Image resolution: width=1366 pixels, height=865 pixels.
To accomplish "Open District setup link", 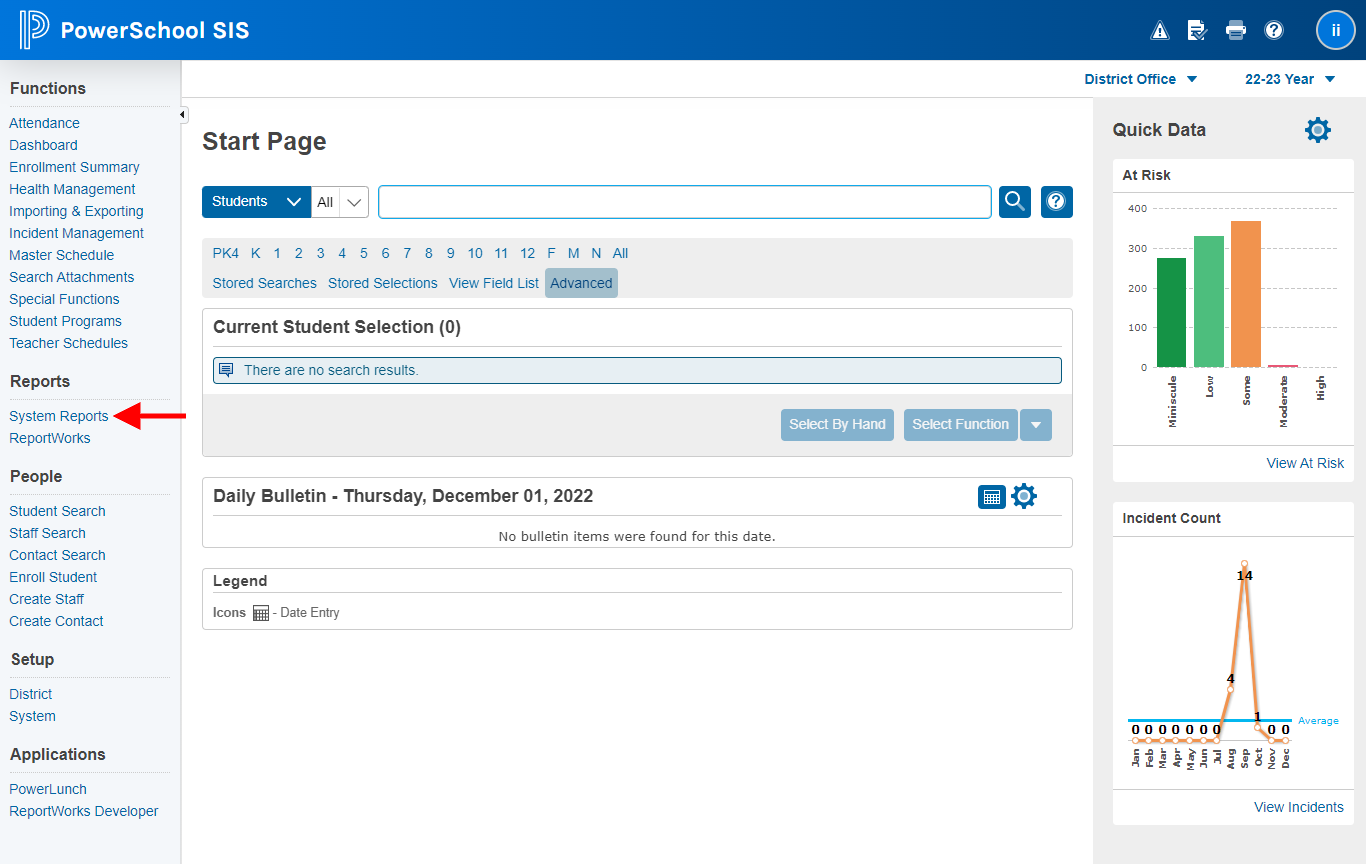I will coord(30,694).
